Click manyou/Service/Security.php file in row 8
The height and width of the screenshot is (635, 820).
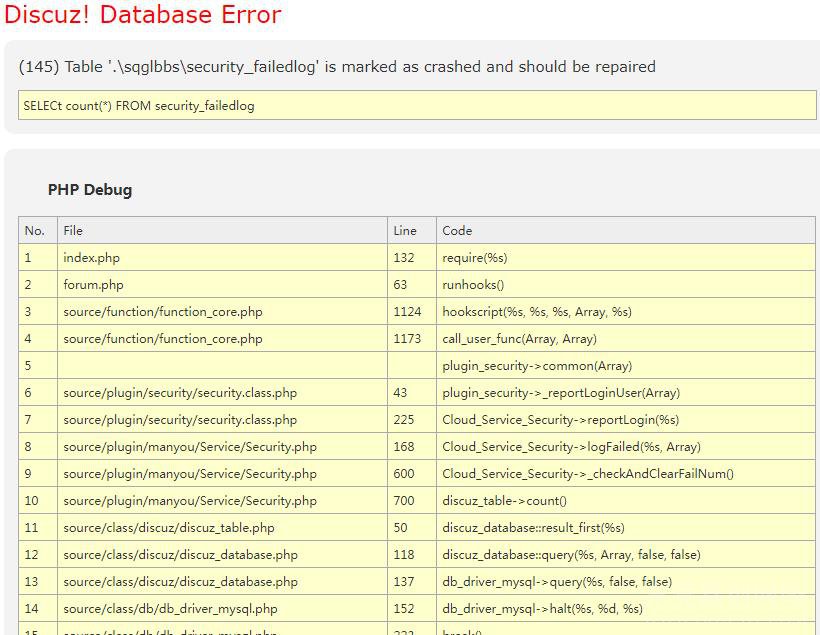pyautogui.click(x=190, y=447)
